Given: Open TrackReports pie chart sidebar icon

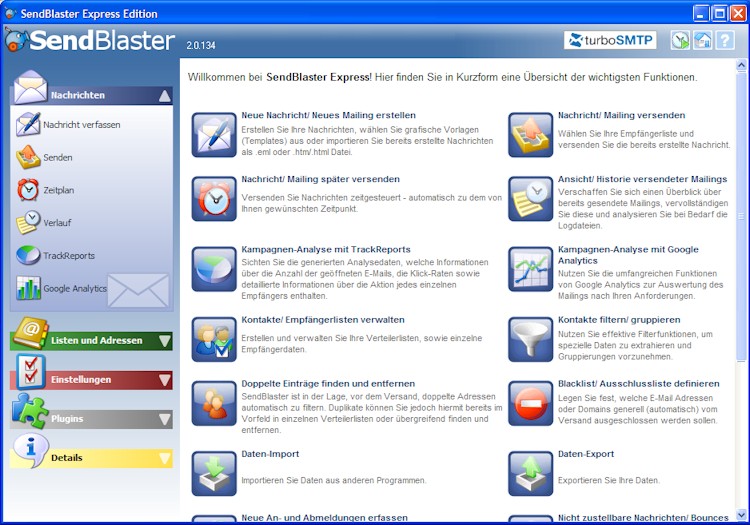Looking at the screenshot, I should 28,255.
